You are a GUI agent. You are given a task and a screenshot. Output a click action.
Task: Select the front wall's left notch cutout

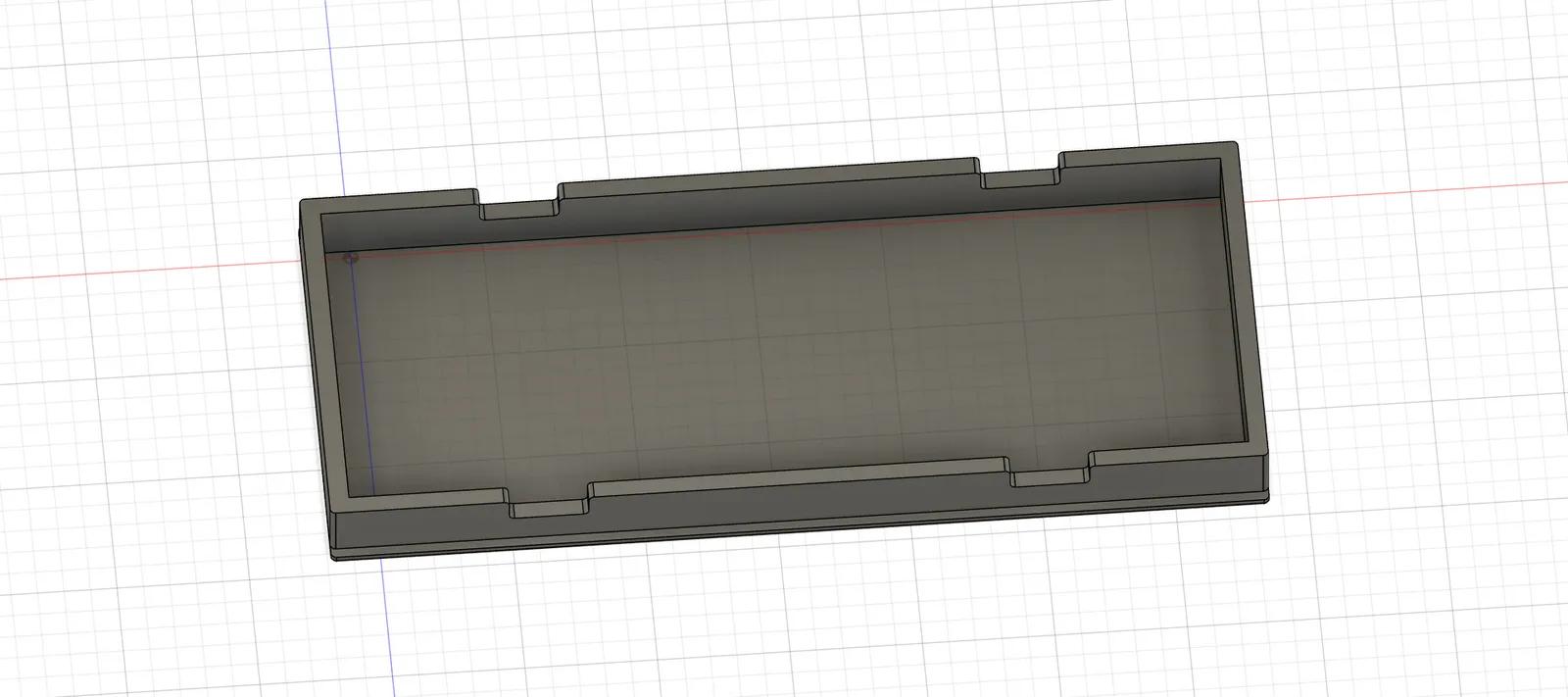tap(549, 507)
